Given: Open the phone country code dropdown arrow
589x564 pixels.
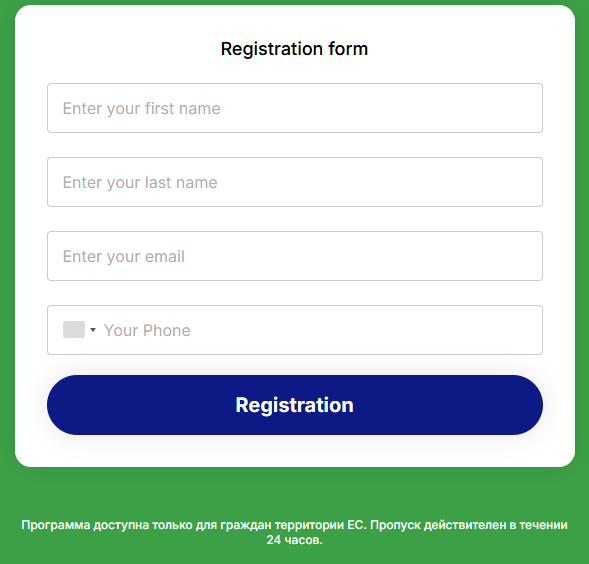Looking at the screenshot, I should click(93, 330).
